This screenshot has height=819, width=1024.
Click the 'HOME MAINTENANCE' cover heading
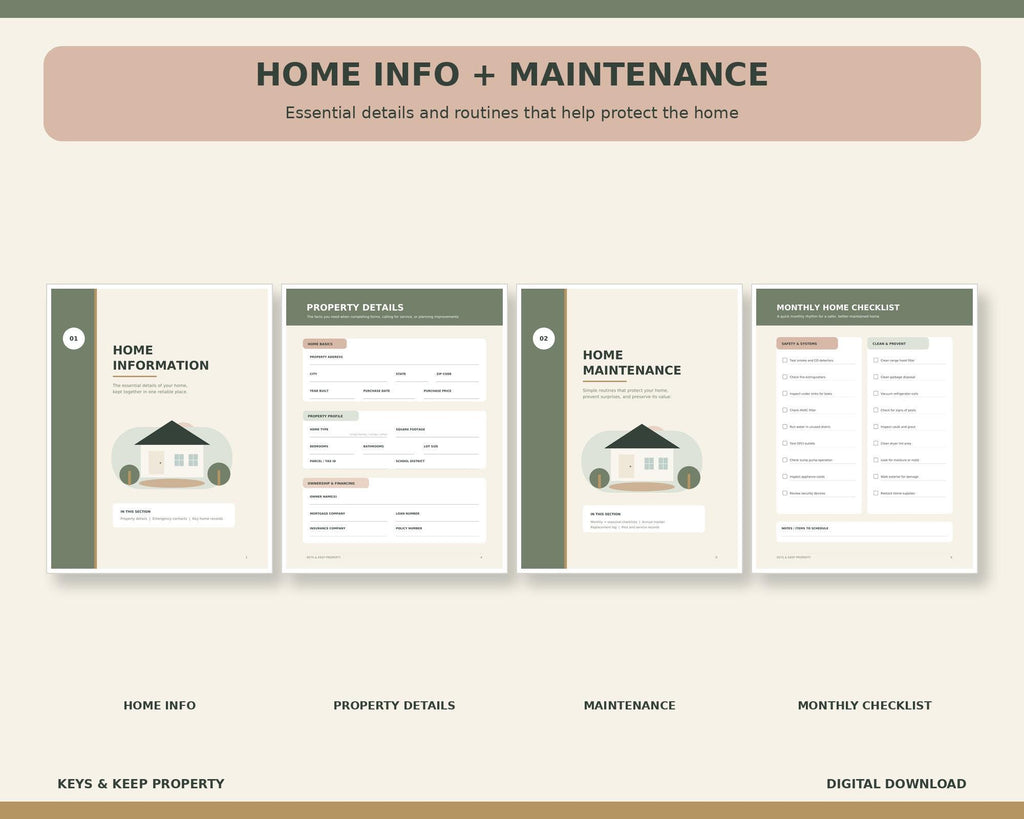[x=632, y=362]
